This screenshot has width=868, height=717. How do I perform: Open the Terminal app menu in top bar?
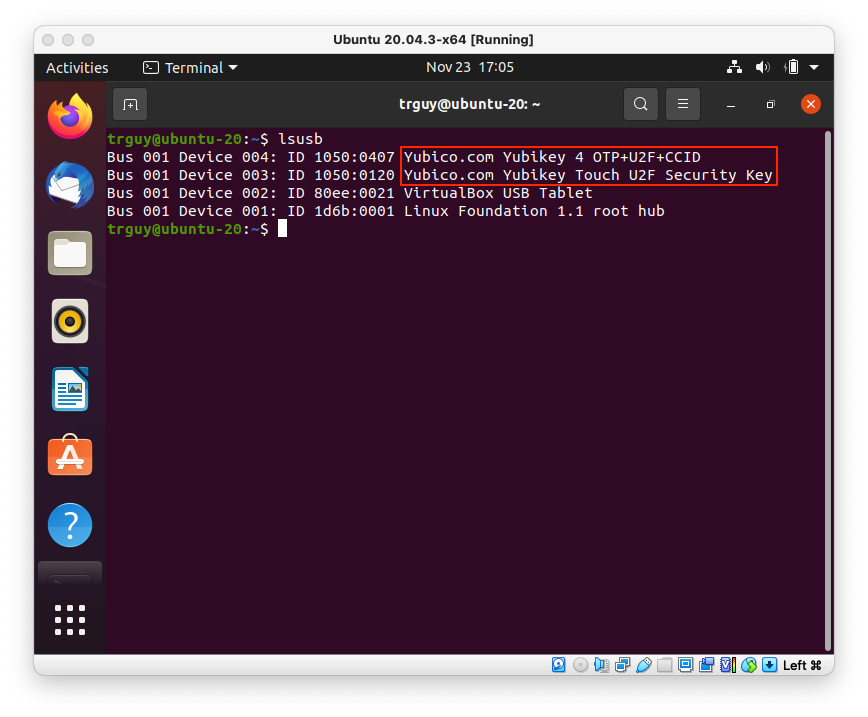tap(190, 68)
